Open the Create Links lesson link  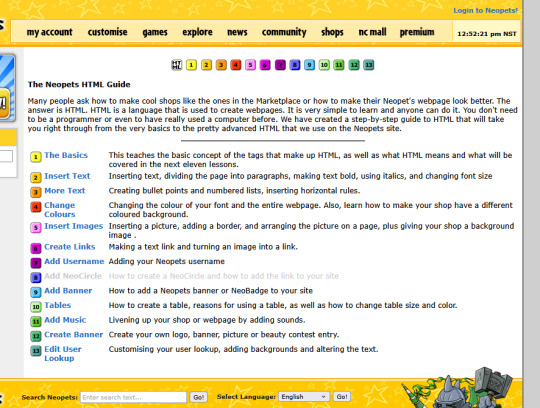(70, 247)
